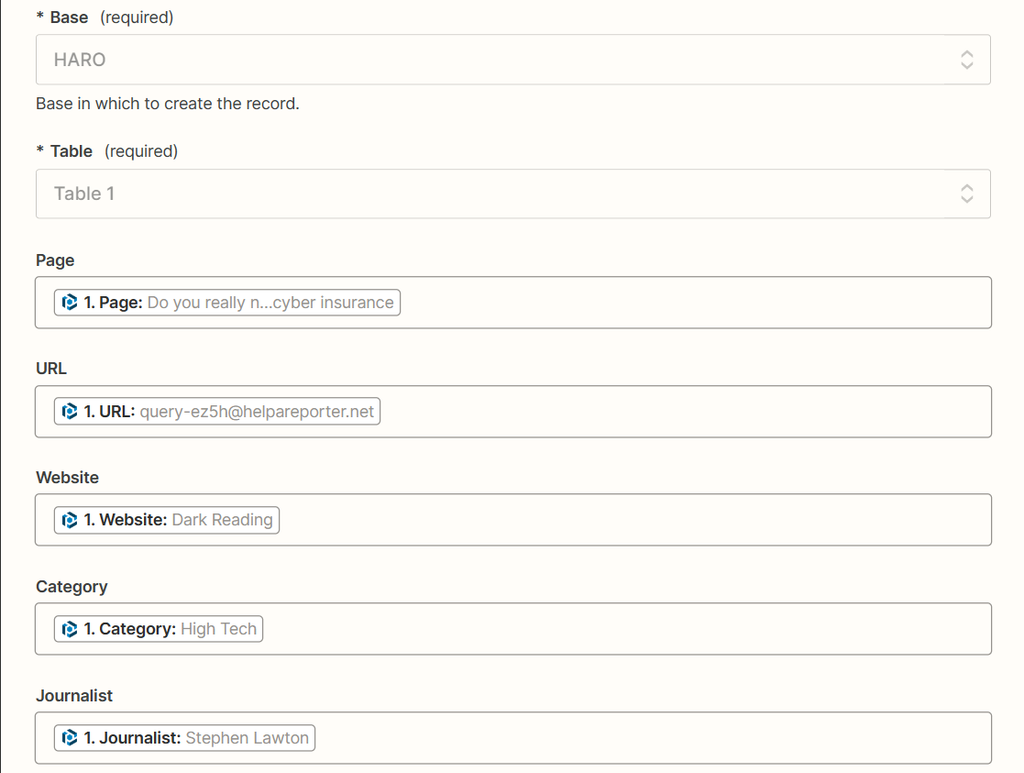Screen dimensions: 1024x773
Task: Click the step icon on the Page pill
Action: (x=69, y=301)
